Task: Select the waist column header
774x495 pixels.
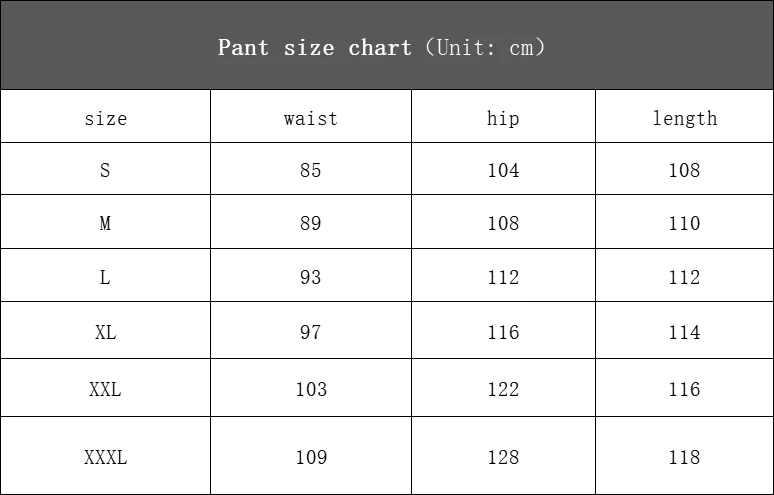Action: 311,116
